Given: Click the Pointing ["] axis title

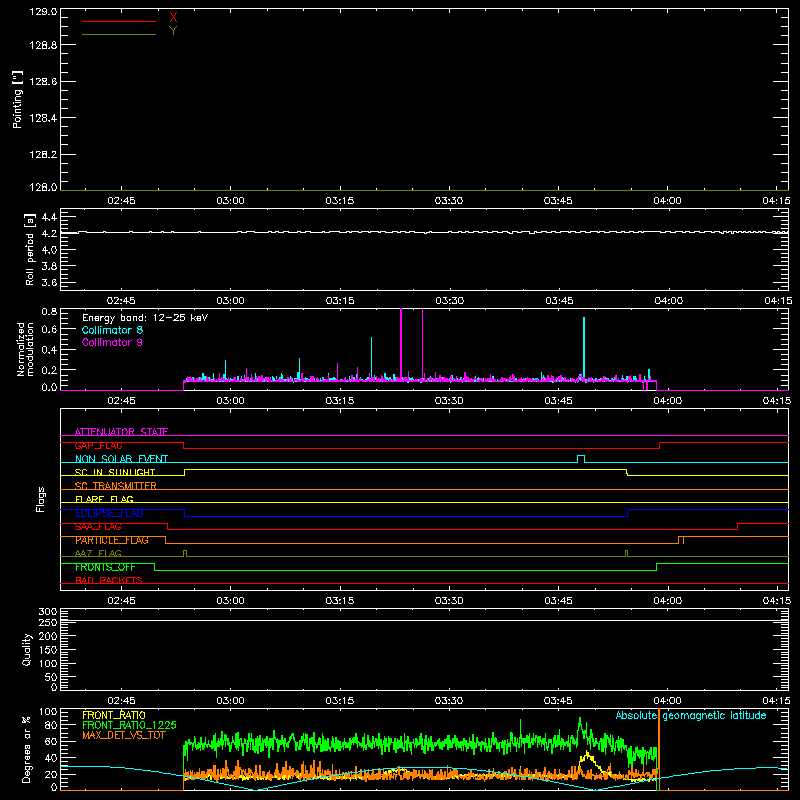Looking at the screenshot, I should click(18, 99).
